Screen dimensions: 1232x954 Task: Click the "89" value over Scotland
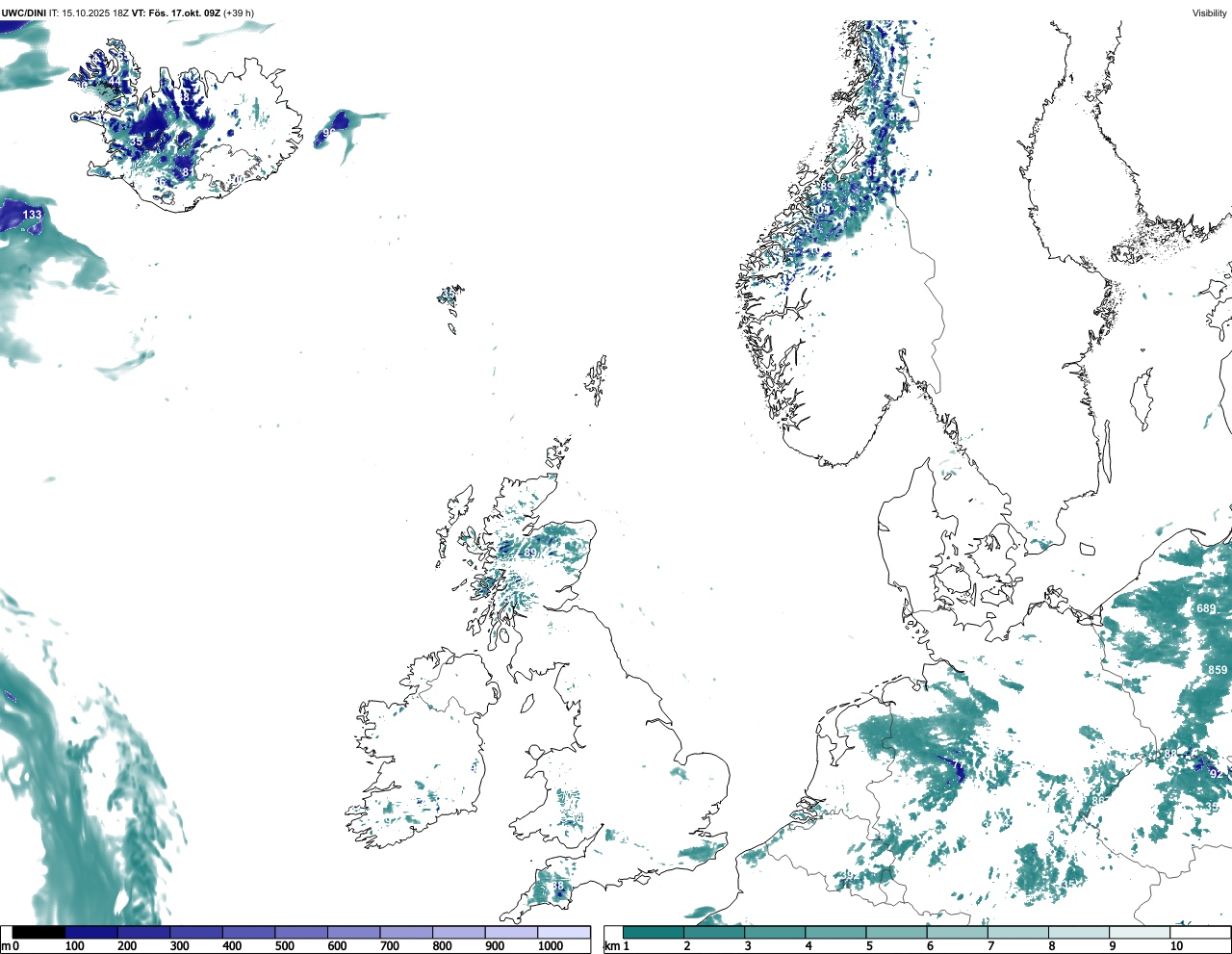[530, 553]
